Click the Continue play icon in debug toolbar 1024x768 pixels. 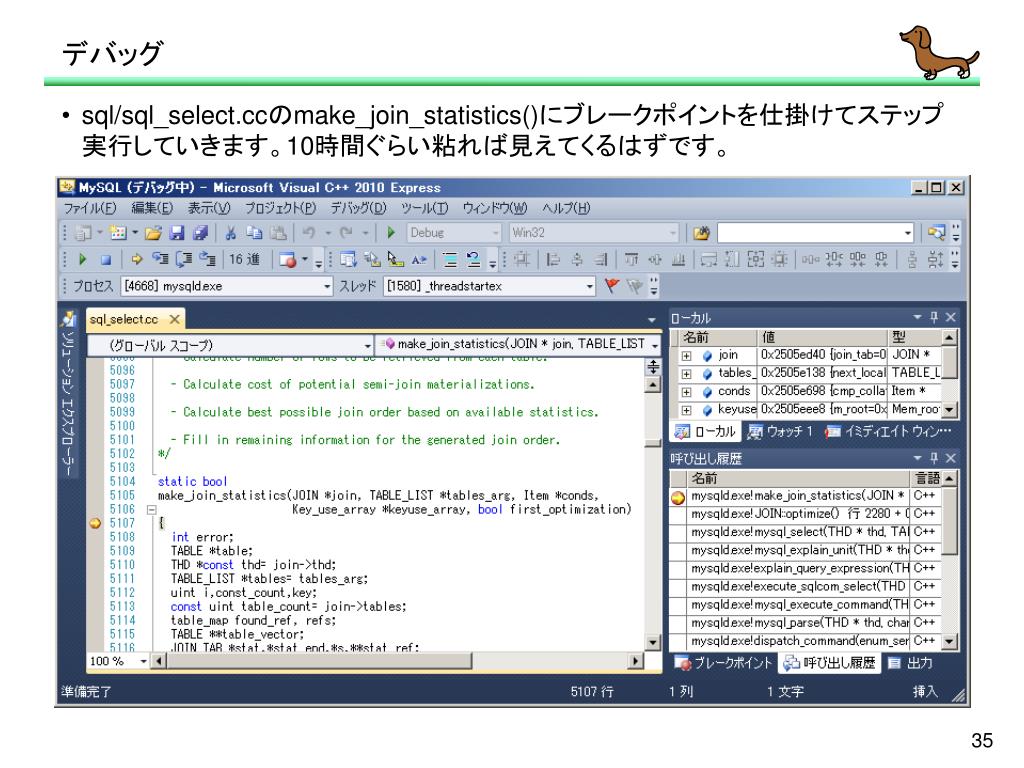(83, 259)
